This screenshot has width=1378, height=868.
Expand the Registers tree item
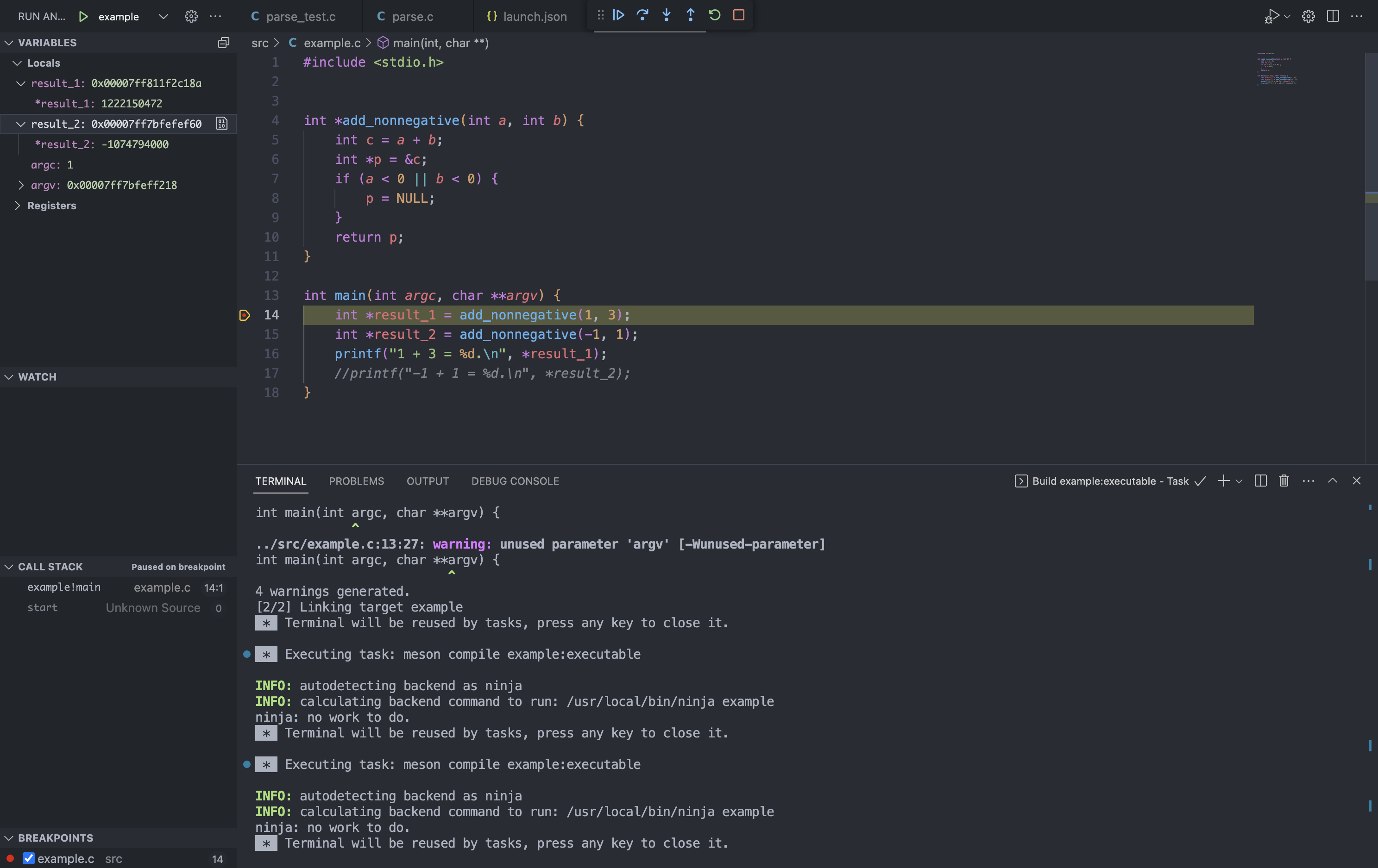tap(17, 205)
